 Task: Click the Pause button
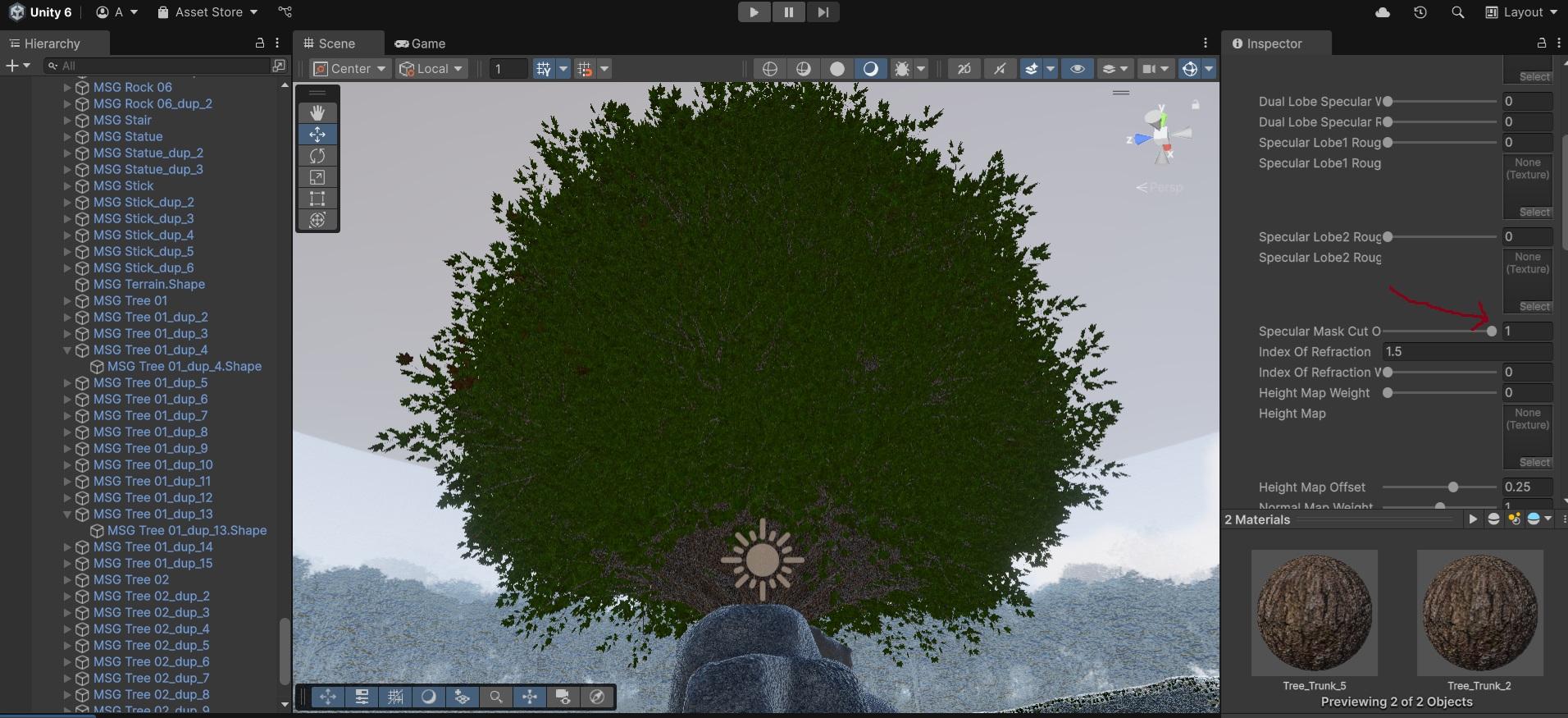pyautogui.click(x=788, y=12)
